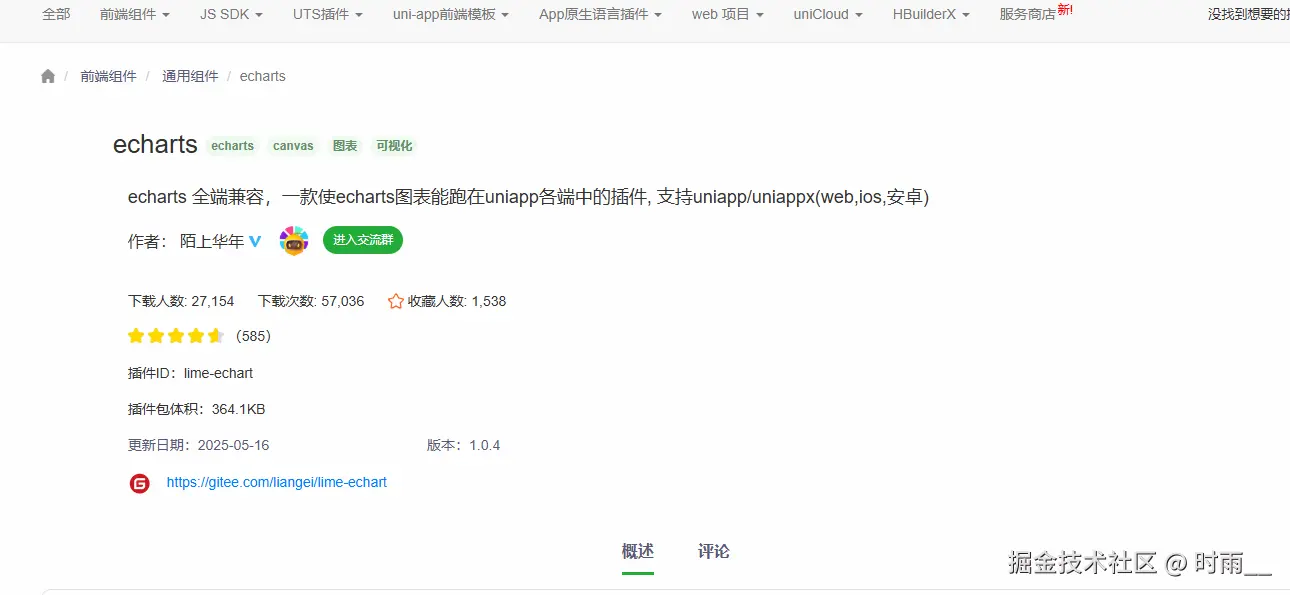The height and width of the screenshot is (595, 1290).
Task: Click 收藏人数: 1,538 text
Action: (x=457, y=301)
